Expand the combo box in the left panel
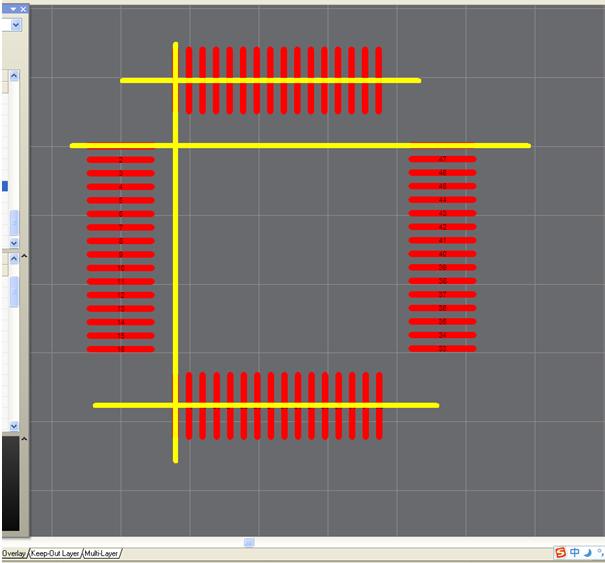This screenshot has width=605, height=563. [x=16, y=25]
